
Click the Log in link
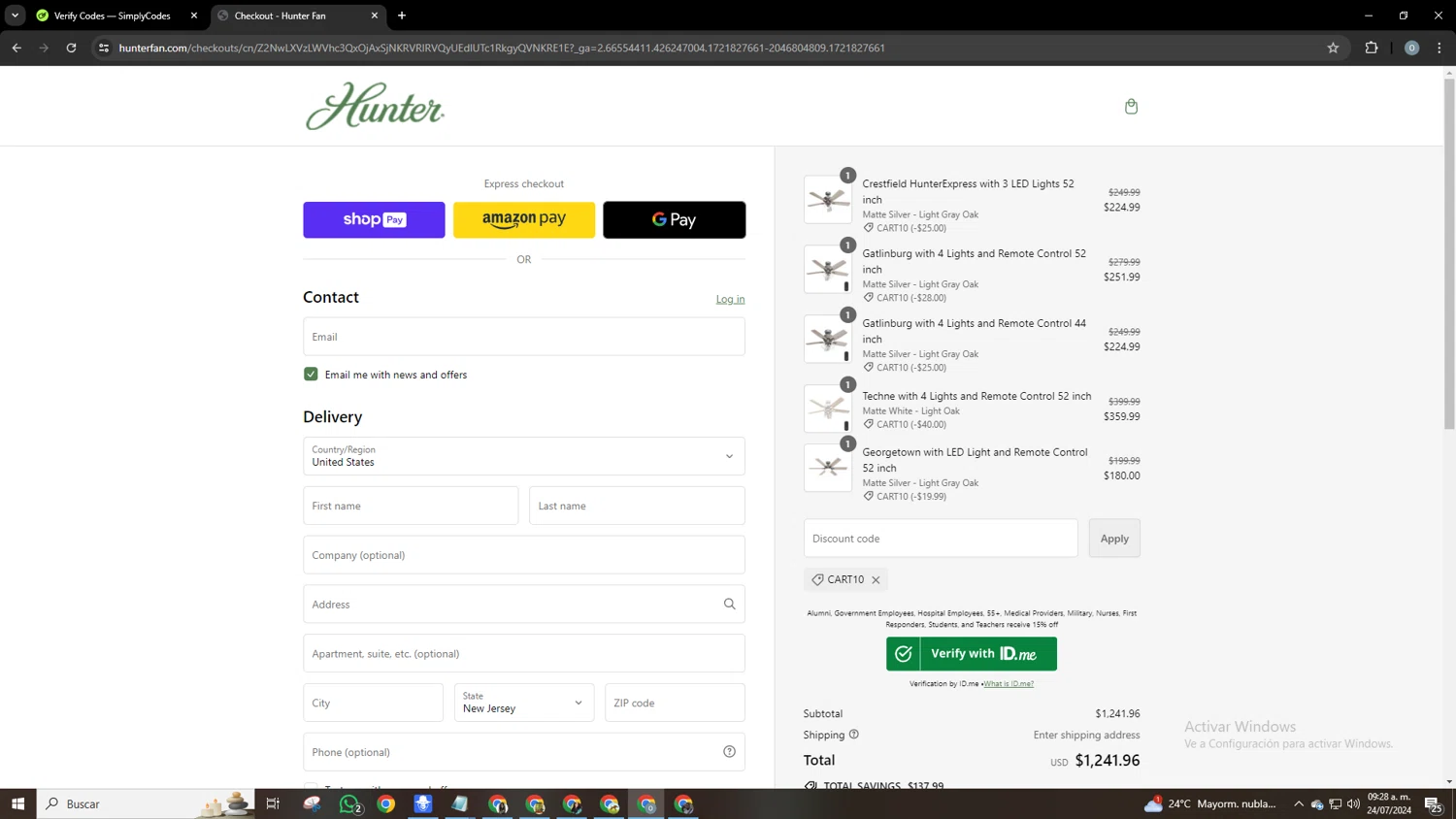[x=731, y=299]
